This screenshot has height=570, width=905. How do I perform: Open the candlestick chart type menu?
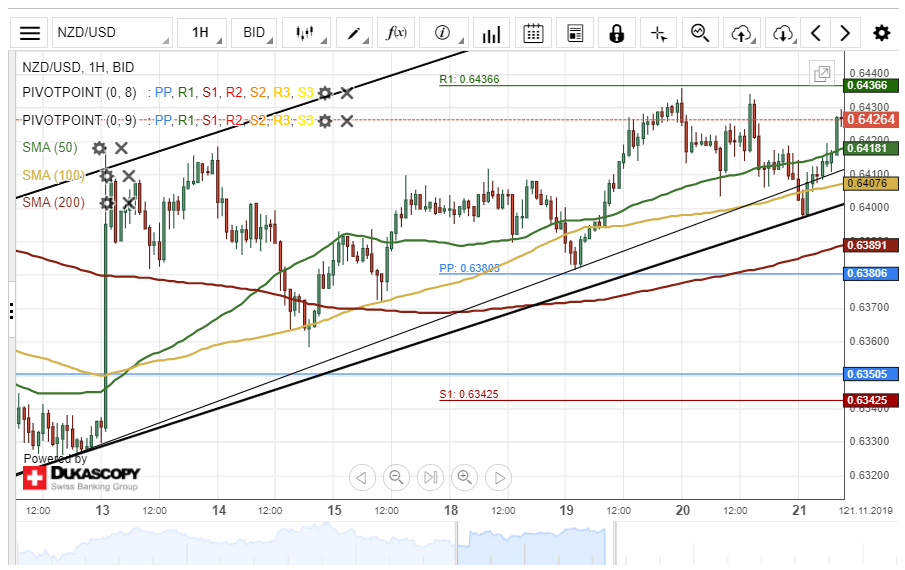(306, 33)
